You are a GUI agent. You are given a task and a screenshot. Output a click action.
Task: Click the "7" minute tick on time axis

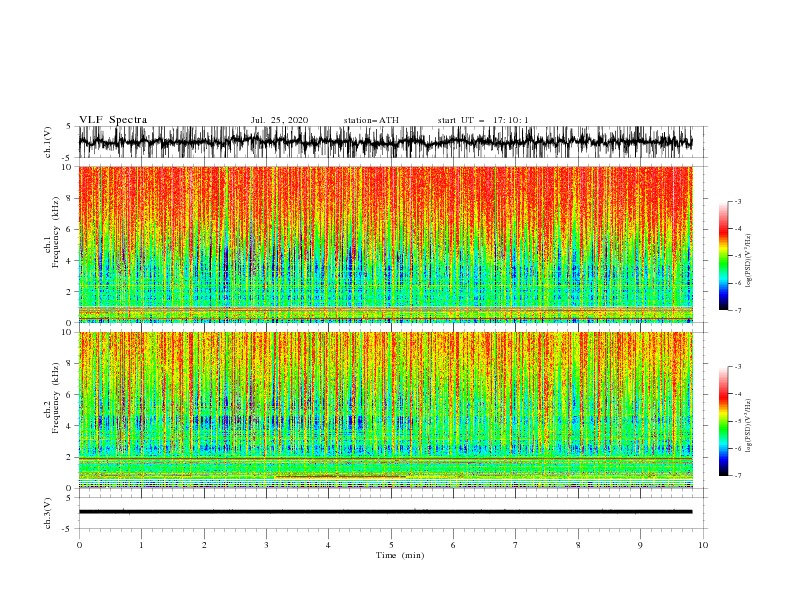tap(516, 545)
